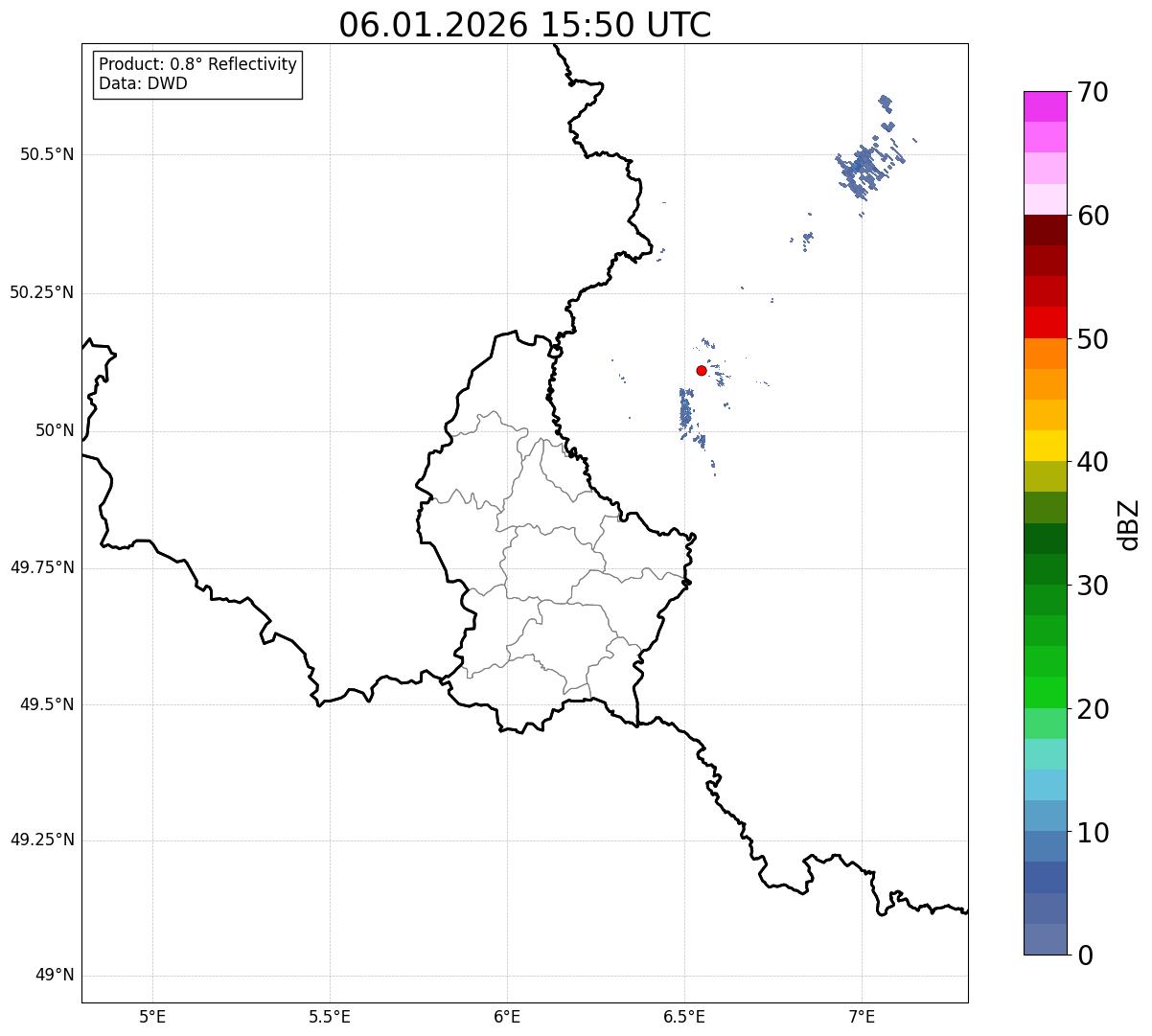This screenshot has height=1036, width=1152.
Task: Select the yellow colorbar swatch at 40
Action: click(1045, 446)
